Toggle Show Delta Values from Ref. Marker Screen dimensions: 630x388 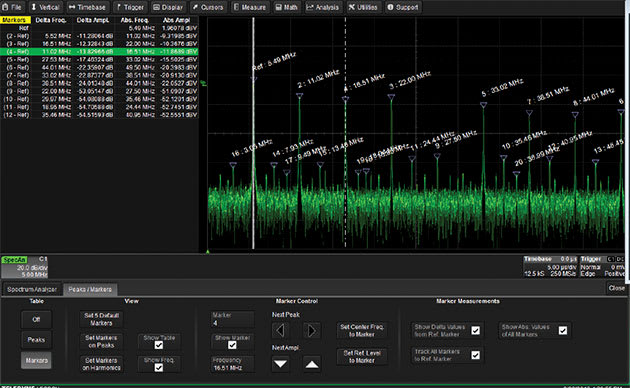coord(475,331)
